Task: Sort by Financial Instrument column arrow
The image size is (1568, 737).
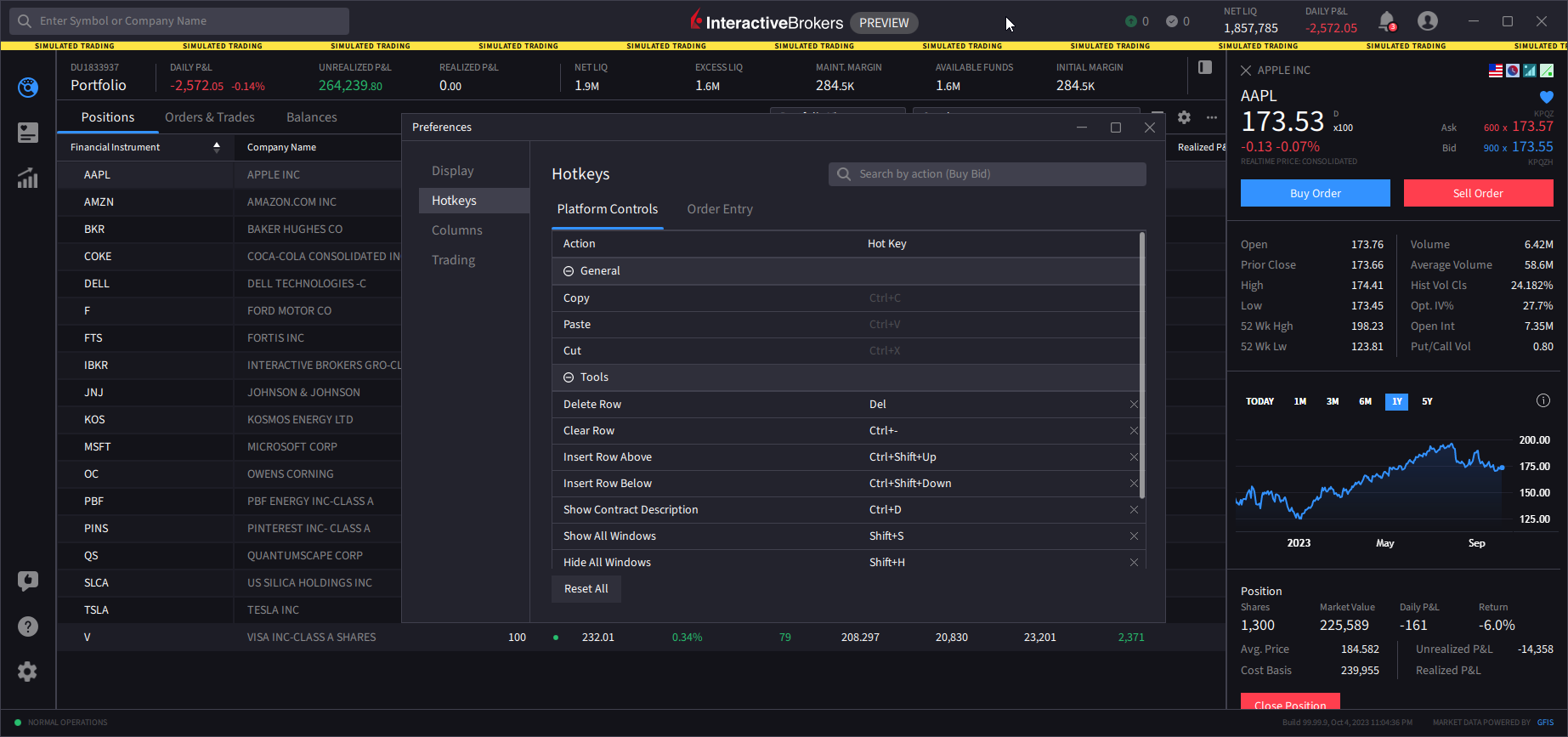Action: pos(217,147)
